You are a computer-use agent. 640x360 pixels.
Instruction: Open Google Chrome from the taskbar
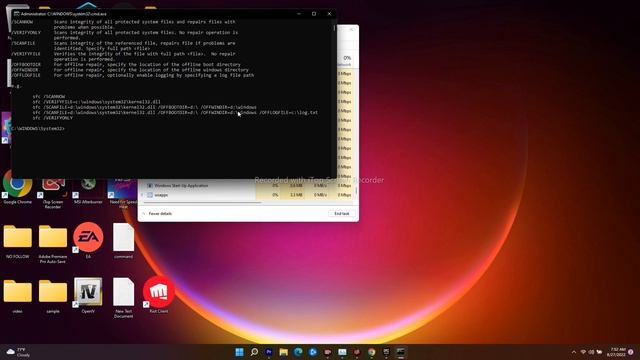[x=371, y=352]
